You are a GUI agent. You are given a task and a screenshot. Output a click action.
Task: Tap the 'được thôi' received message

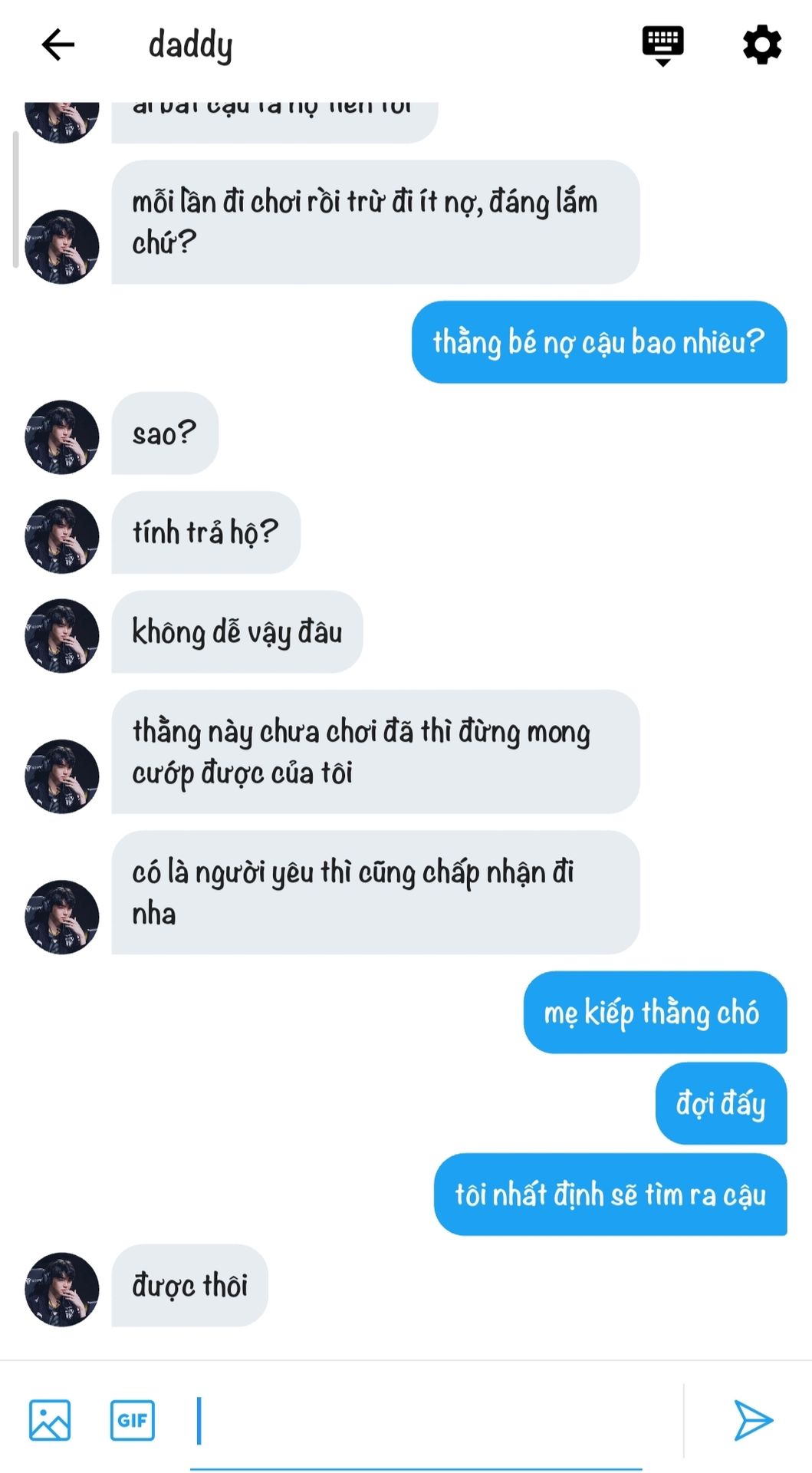[x=189, y=1286]
